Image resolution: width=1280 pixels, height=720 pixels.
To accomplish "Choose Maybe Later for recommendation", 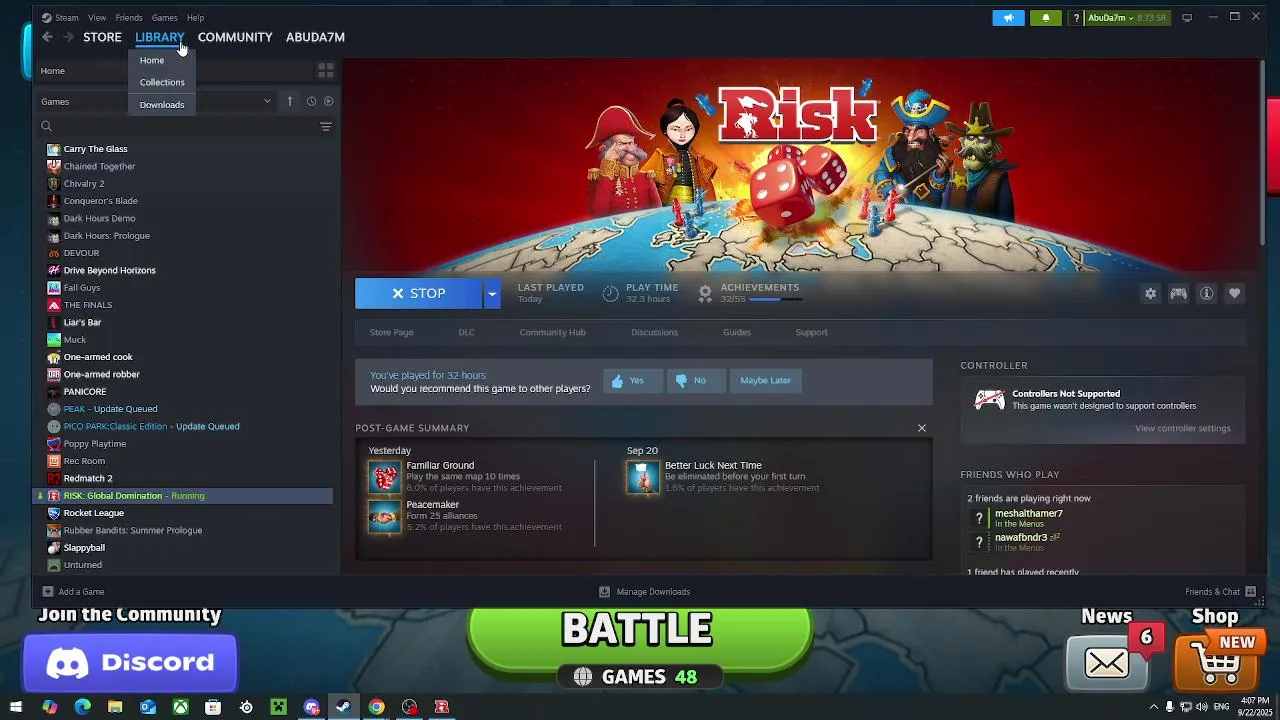I will click(x=765, y=380).
